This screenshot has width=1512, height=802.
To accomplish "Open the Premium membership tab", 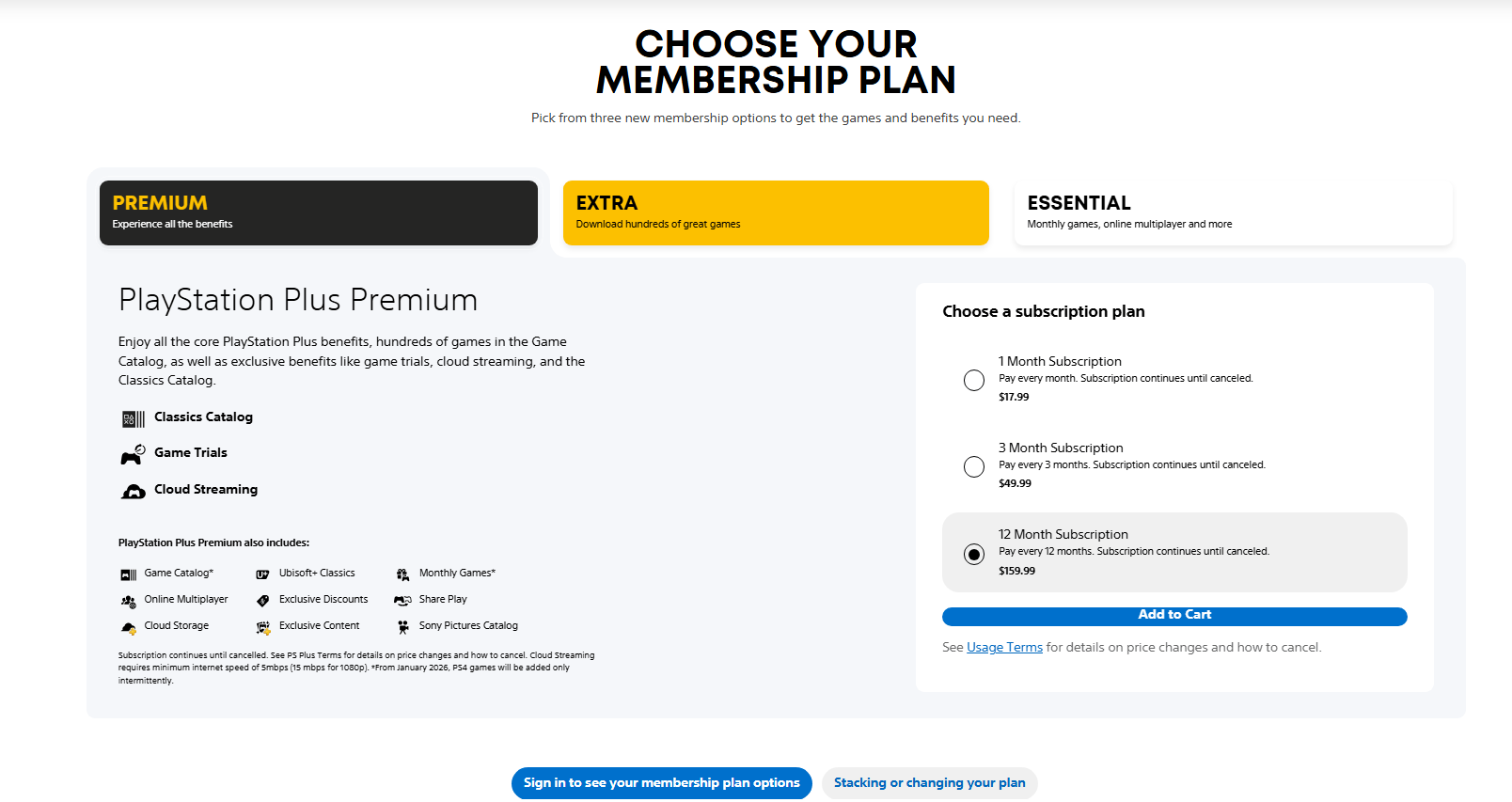I will [x=319, y=212].
